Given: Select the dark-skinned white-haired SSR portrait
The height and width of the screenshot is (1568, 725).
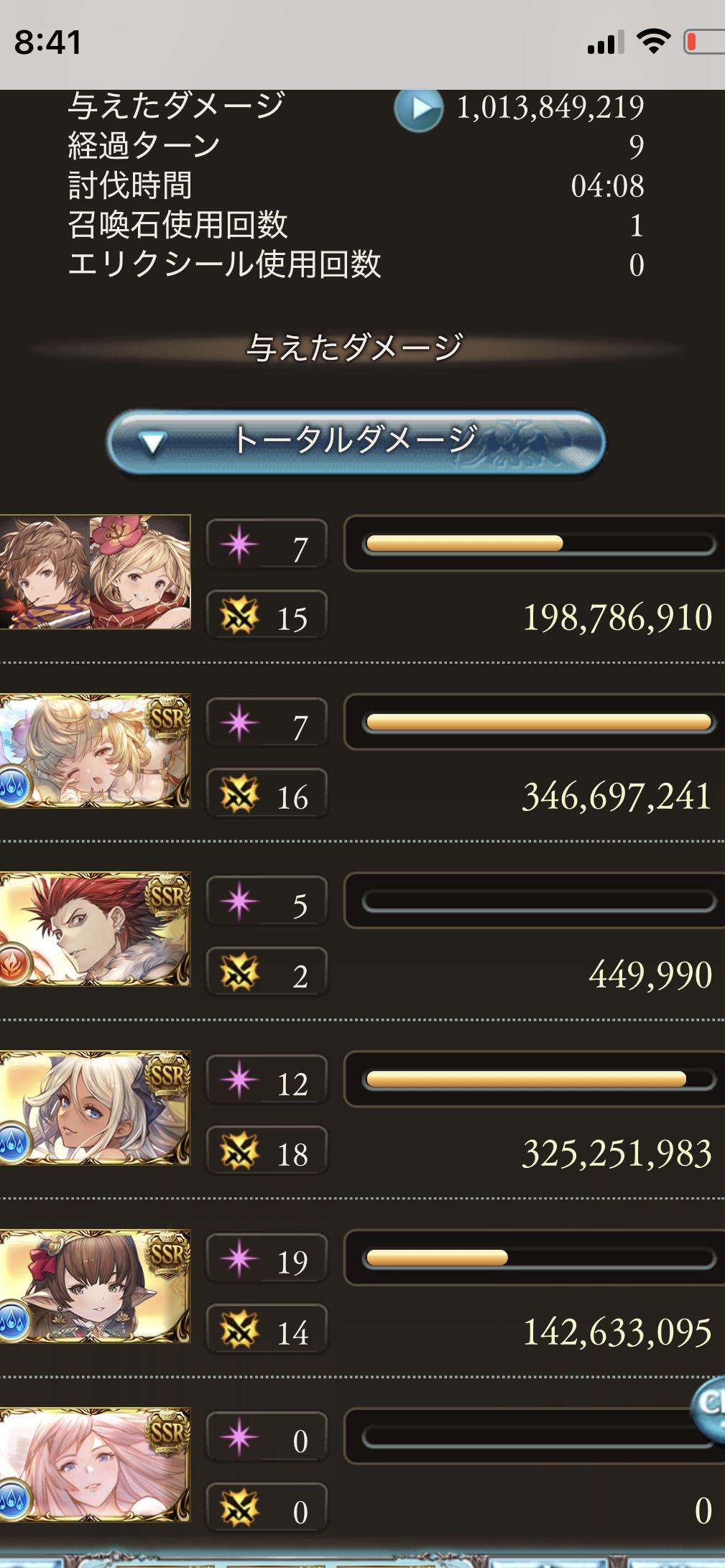Looking at the screenshot, I should (95, 1108).
